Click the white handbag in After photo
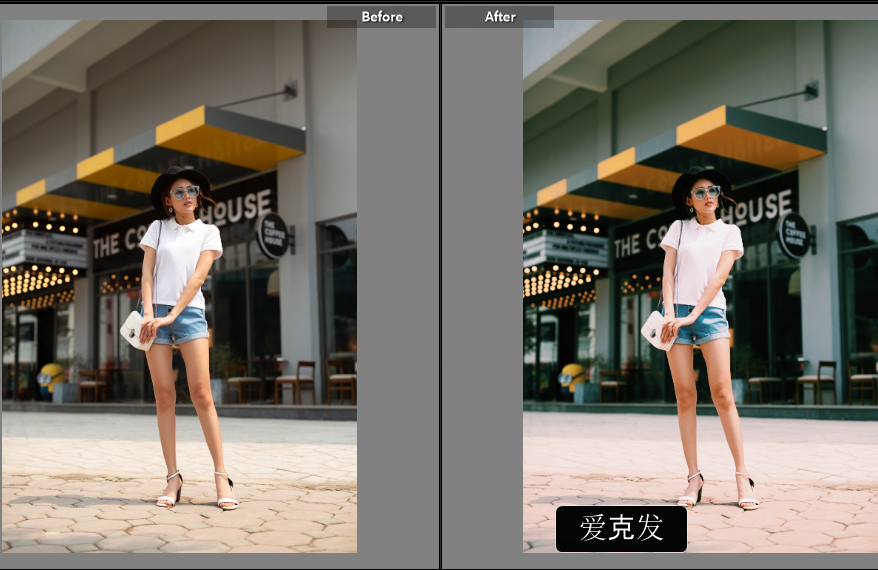This screenshot has width=878, height=570. tap(655, 329)
